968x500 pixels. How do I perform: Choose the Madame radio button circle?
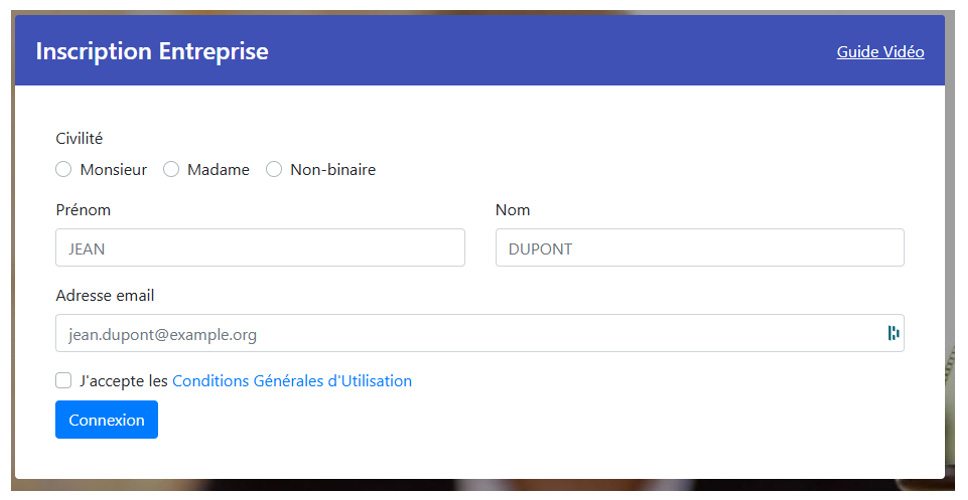click(171, 170)
